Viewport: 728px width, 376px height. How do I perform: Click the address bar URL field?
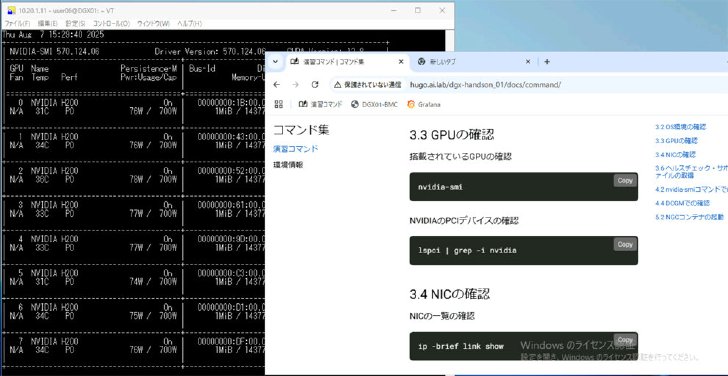click(485, 85)
